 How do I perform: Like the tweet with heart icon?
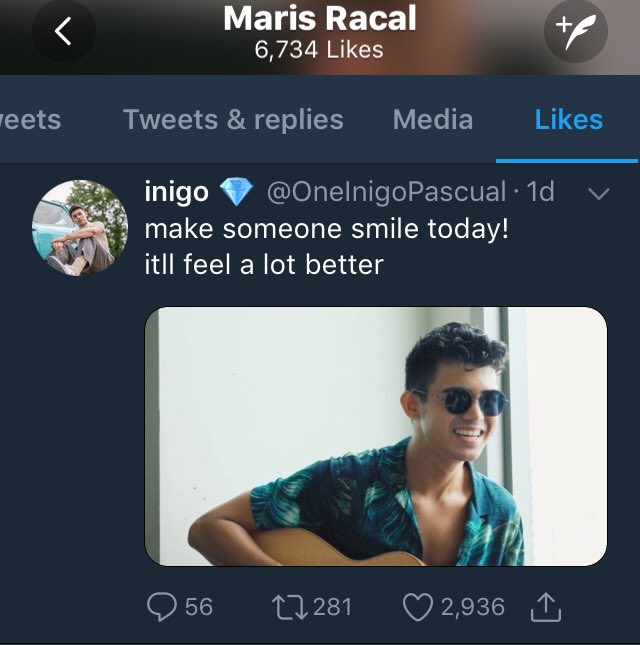click(x=417, y=607)
